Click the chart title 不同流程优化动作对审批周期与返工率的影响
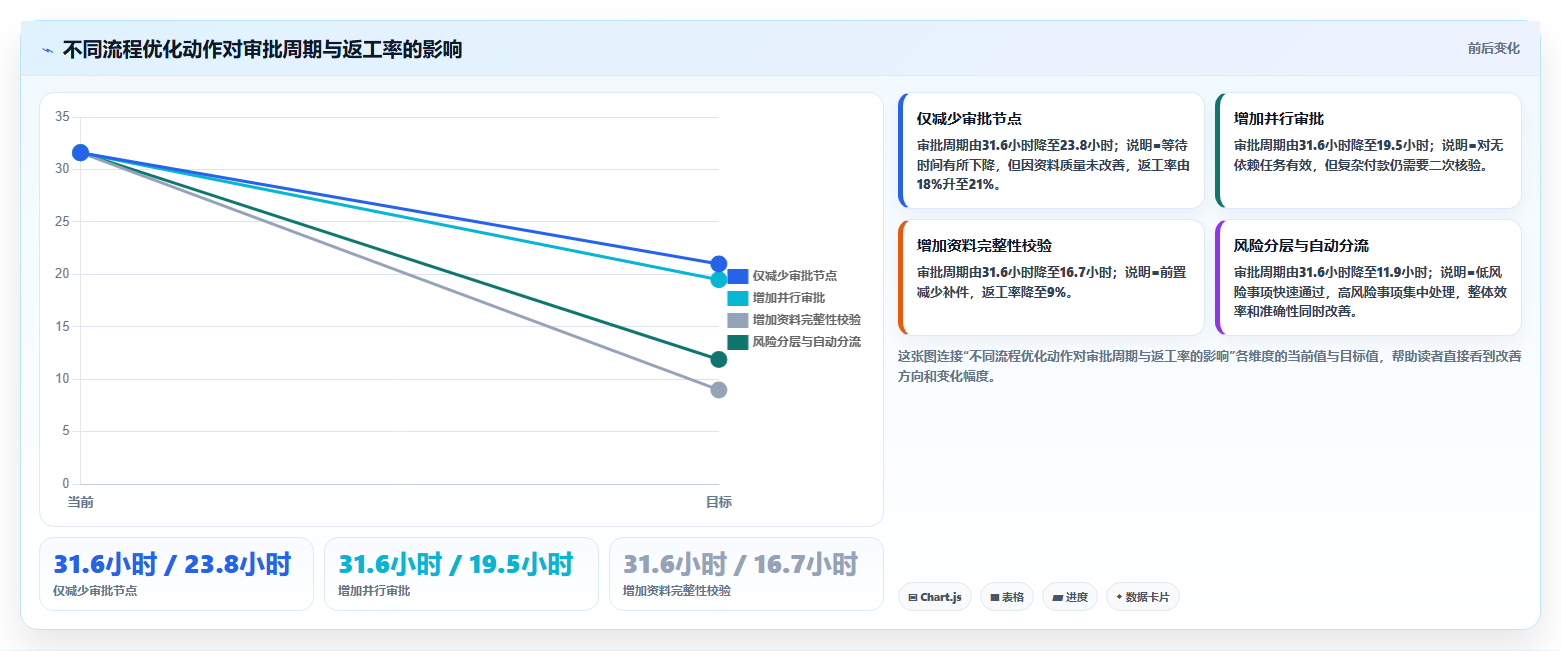The image size is (1561, 651). coord(263,50)
